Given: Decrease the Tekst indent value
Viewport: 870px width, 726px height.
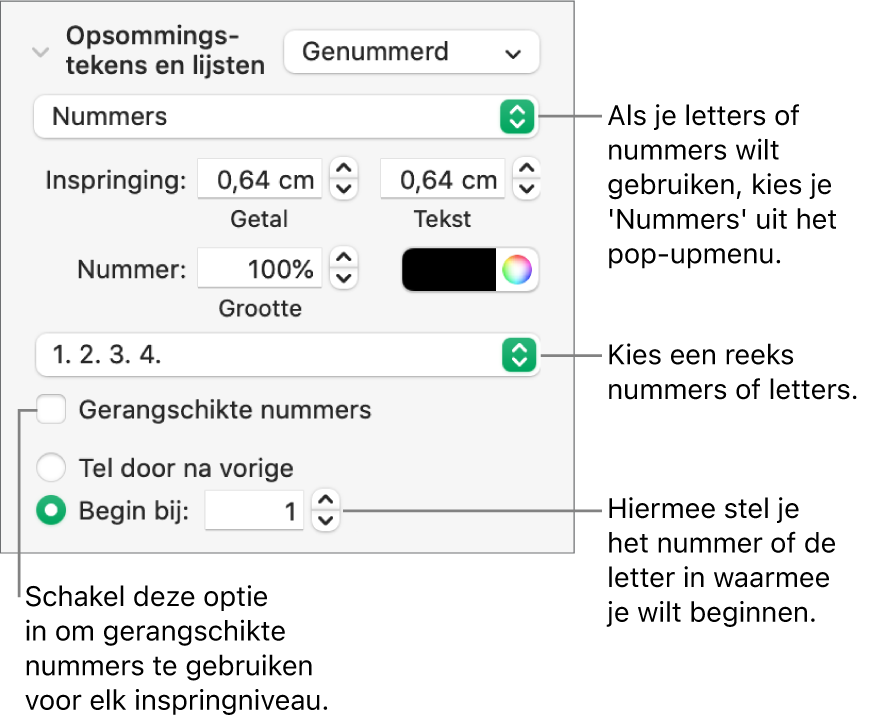Looking at the screenshot, I should click(x=528, y=189).
